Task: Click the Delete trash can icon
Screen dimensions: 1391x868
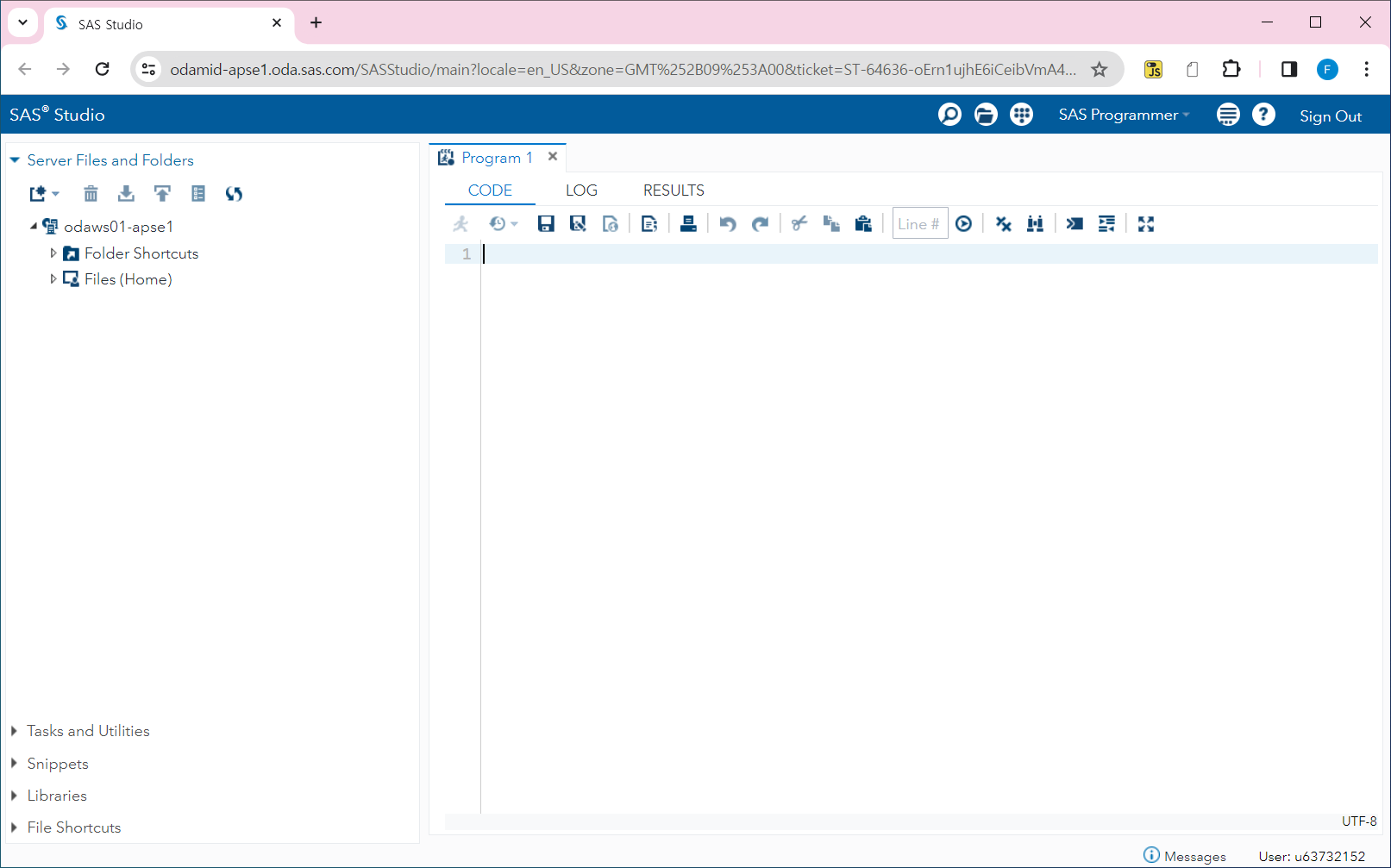Action: point(91,194)
